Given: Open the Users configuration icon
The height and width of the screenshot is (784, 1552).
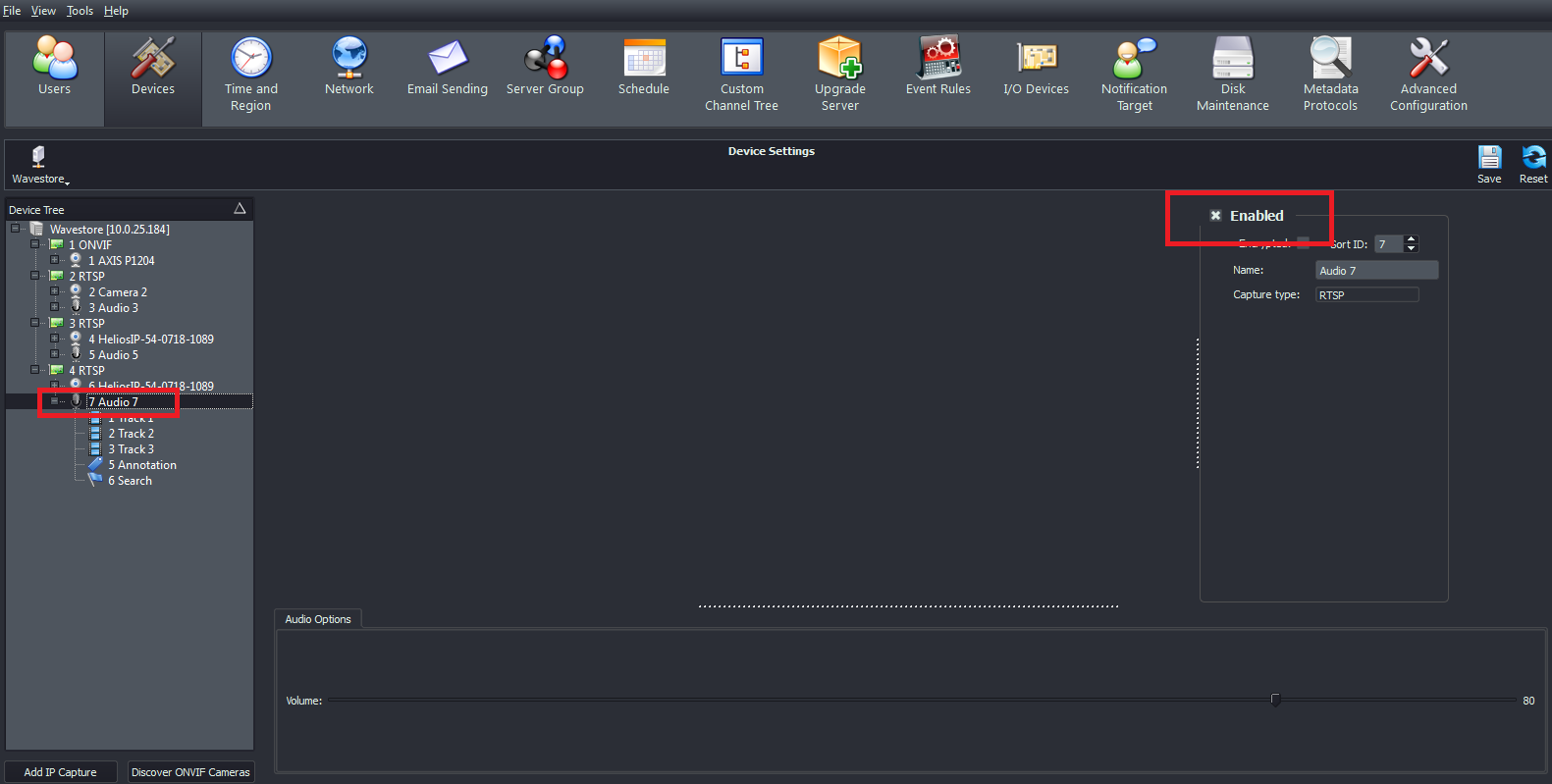Looking at the screenshot, I should point(54,67).
